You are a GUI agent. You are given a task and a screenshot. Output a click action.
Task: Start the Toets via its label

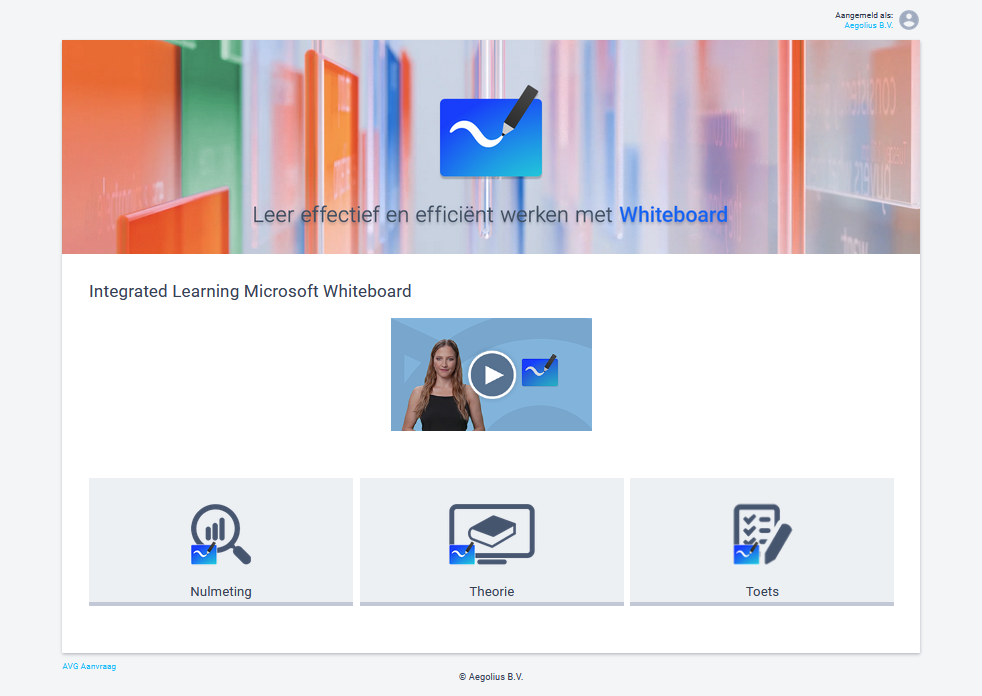pos(762,592)
